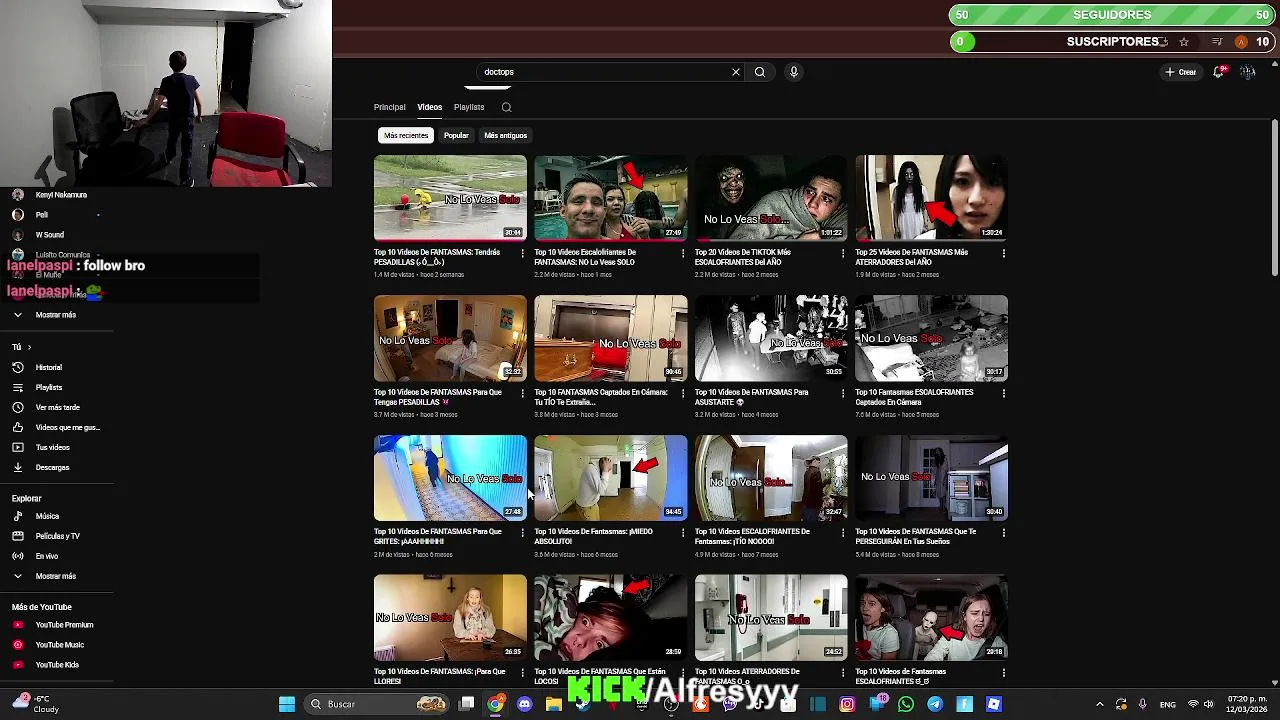Open Tus videos play icon
This screenshot has width=1280, height=720.
click(17, 447)
